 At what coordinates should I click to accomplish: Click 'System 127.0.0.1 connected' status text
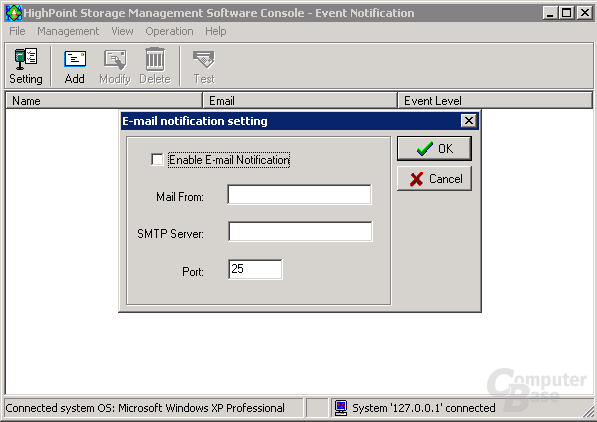pos(423,408)
